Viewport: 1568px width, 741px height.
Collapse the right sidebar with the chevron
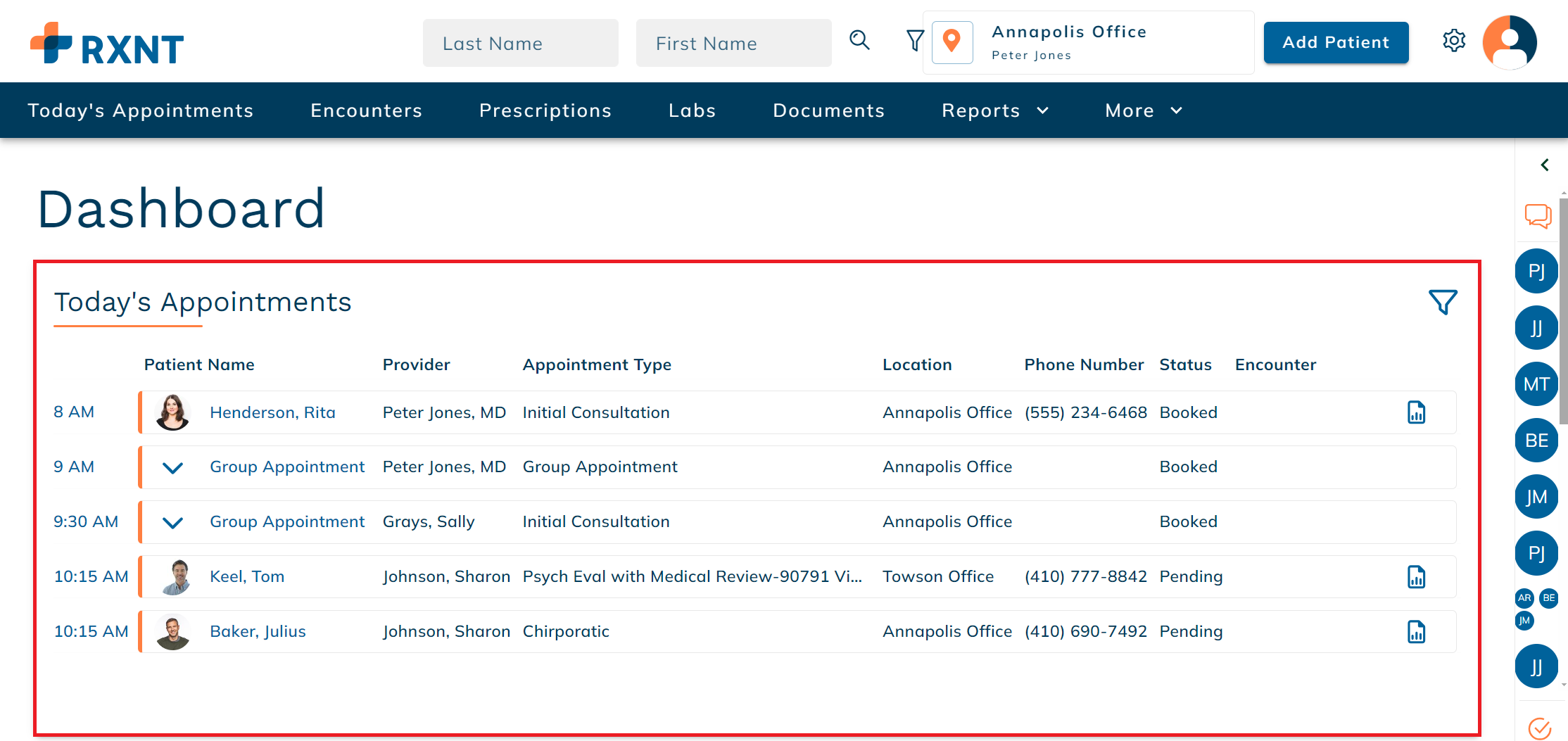[x=1545, y=165]
